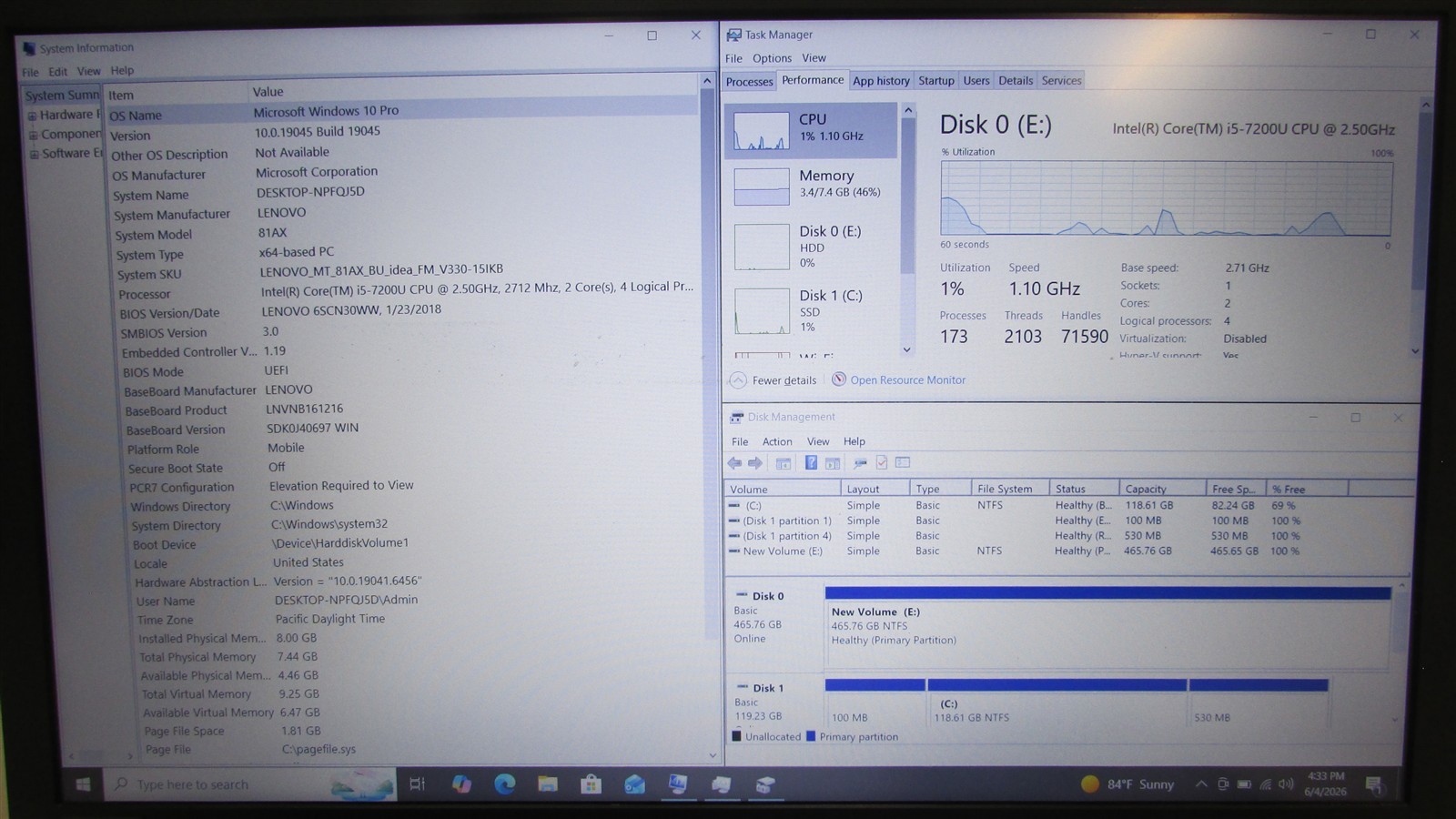The width and height of the screenshot is (1456, 819).
Task: Open File Explorer from taskbar
Action: (x=548, y=784)
